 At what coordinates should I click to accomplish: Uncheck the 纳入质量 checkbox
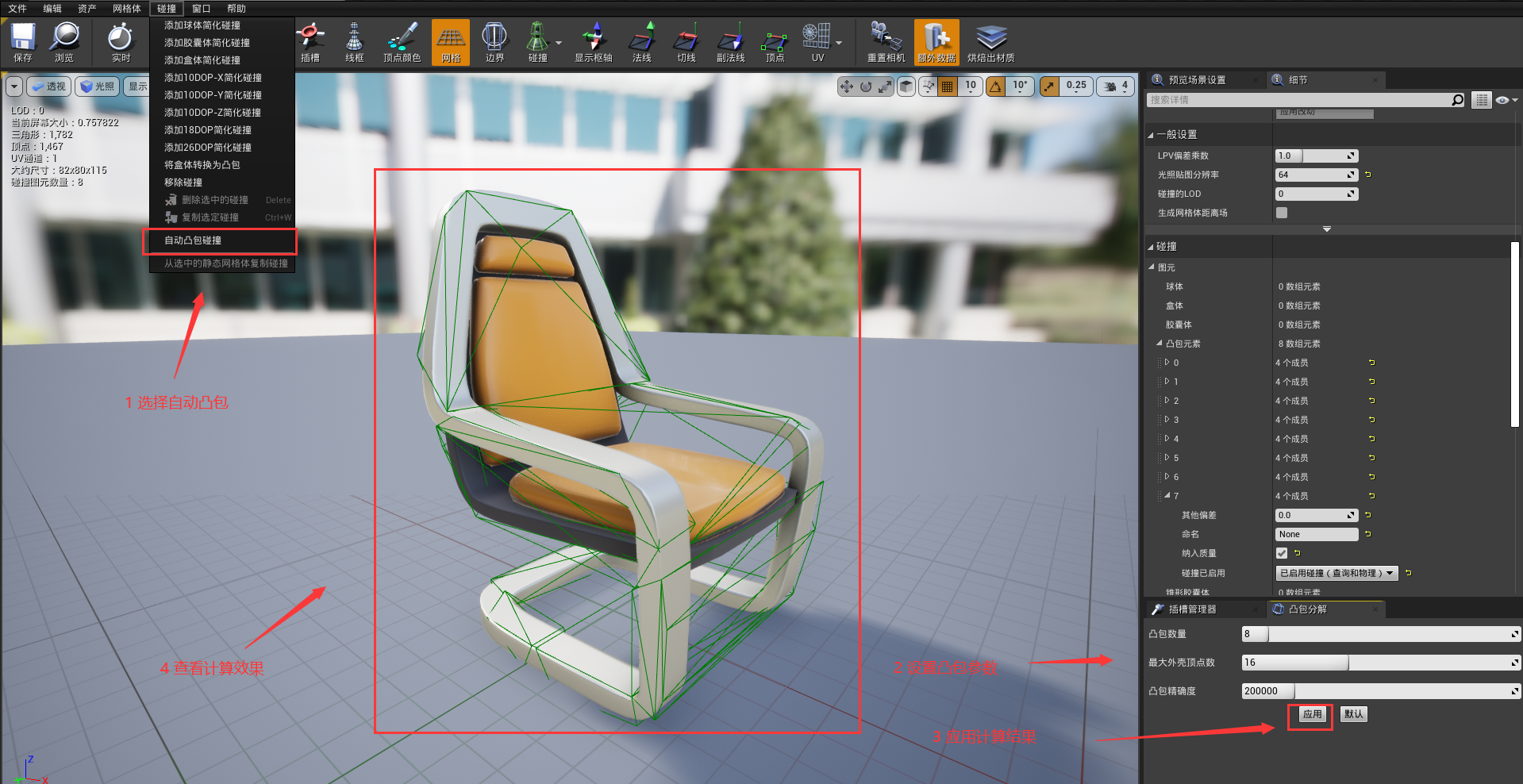click(x=1282, y=553)
